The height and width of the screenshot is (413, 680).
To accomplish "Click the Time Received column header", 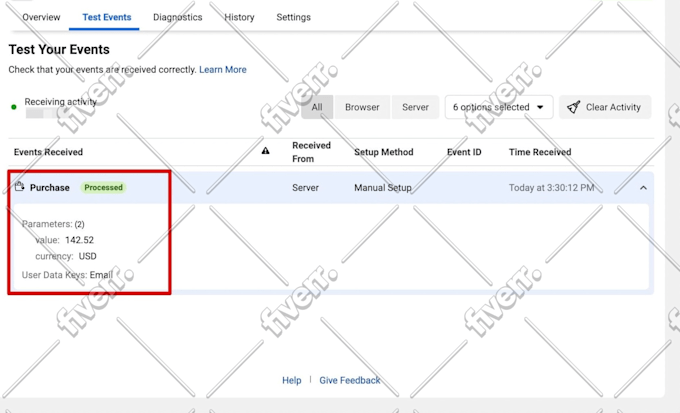I will 540,152.
